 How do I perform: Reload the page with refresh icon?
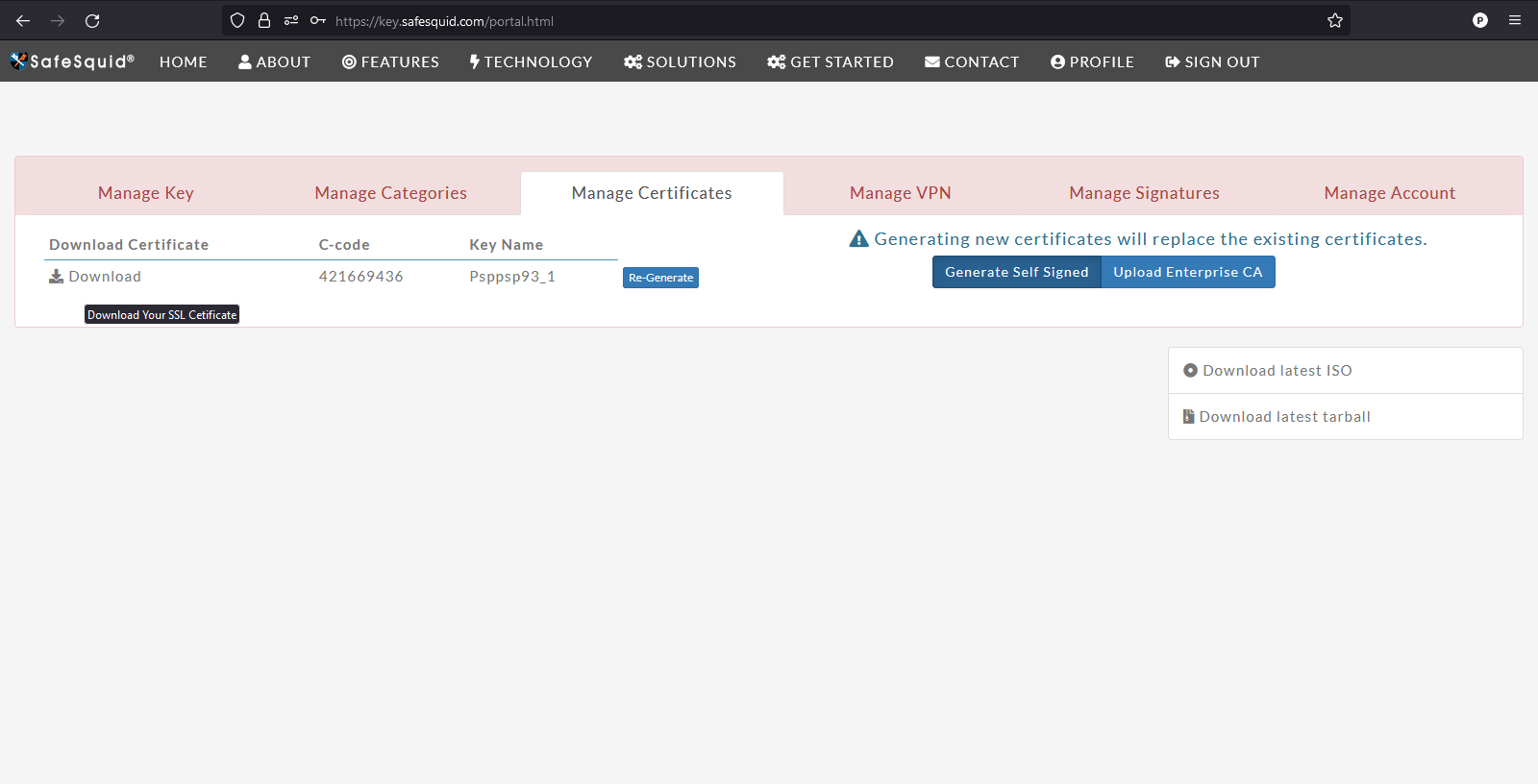coord(92,20)
